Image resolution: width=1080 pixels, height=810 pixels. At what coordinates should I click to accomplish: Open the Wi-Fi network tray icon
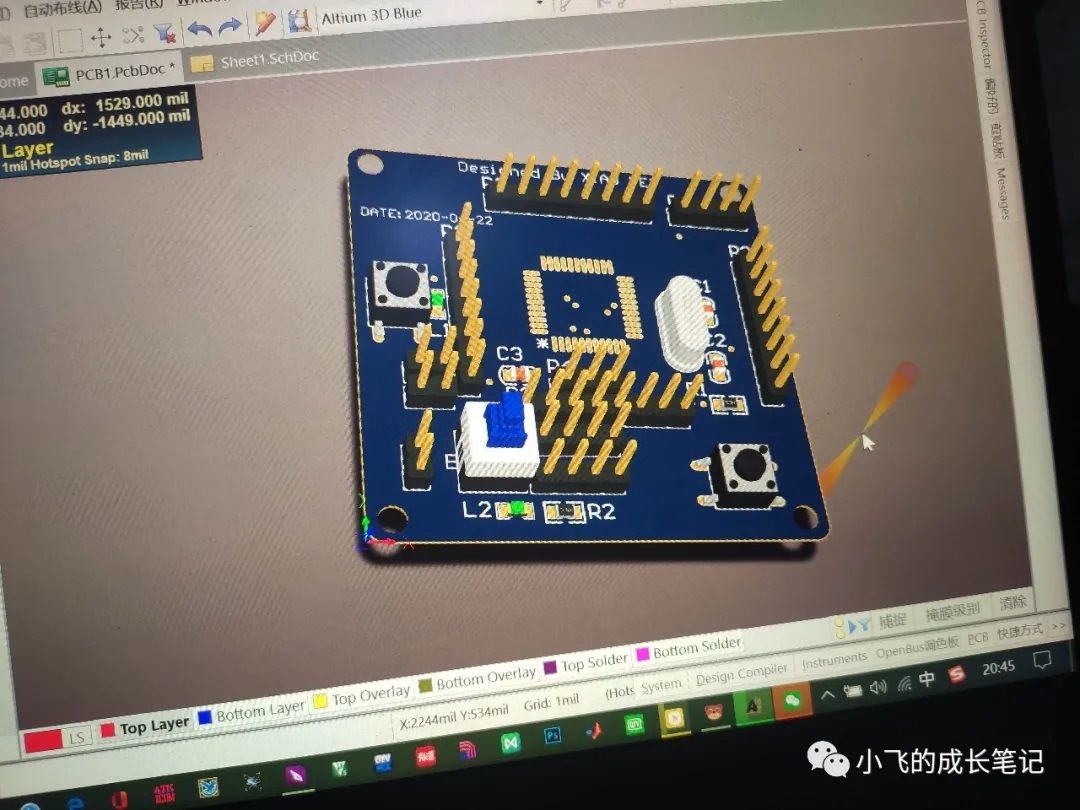904,683
